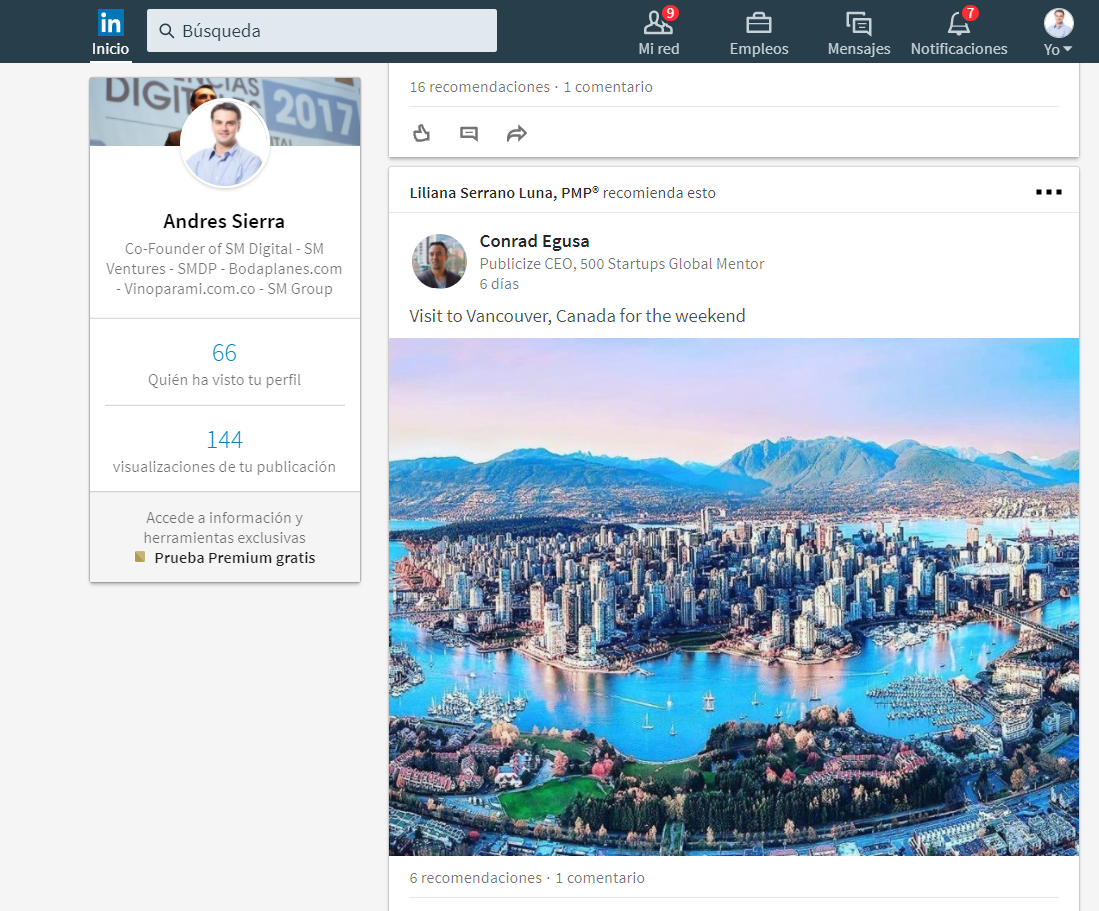The image size is (1099, 911).
Task: Open the Vancouver skyline photo
Action: [733, 596]
